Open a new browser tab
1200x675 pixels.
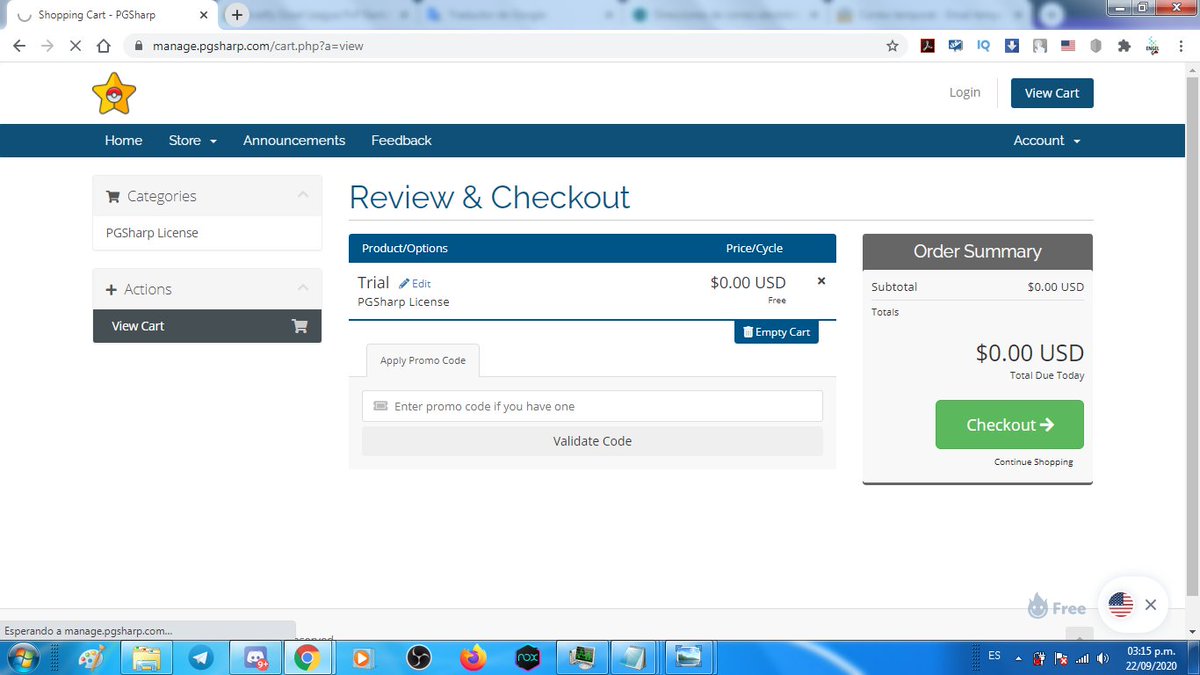click(237, 15)
